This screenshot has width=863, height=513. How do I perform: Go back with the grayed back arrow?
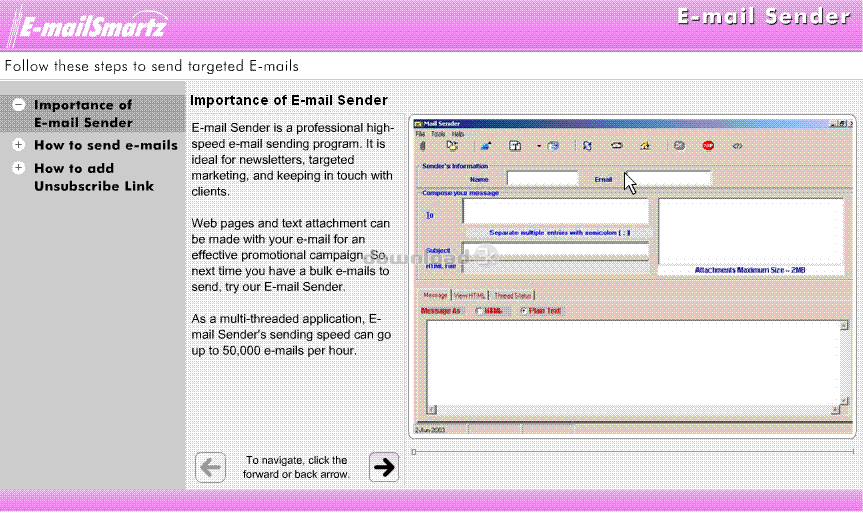210,467
